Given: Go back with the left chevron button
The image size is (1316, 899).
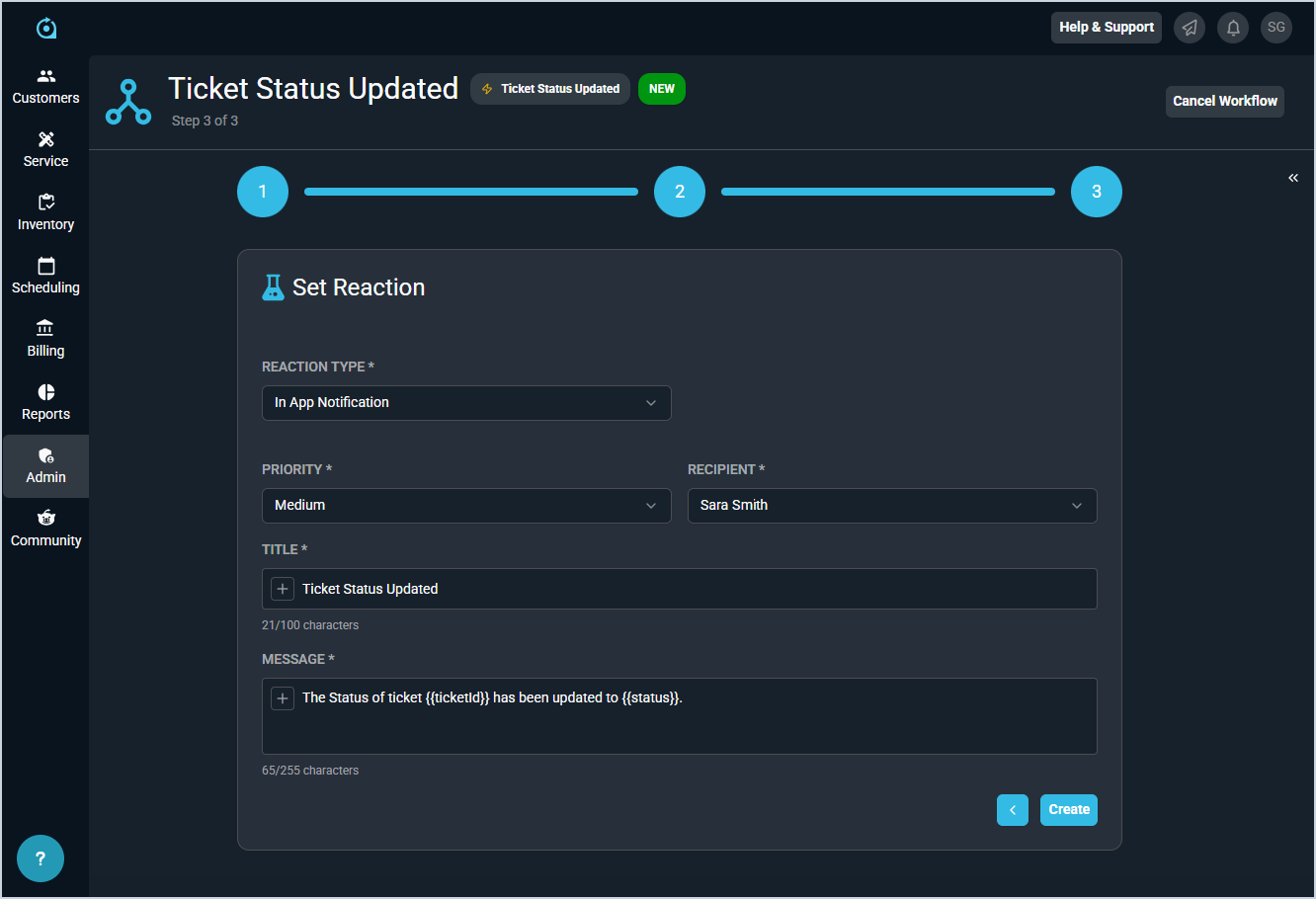Looking at the screenshot, I should tap(1013, 810).
